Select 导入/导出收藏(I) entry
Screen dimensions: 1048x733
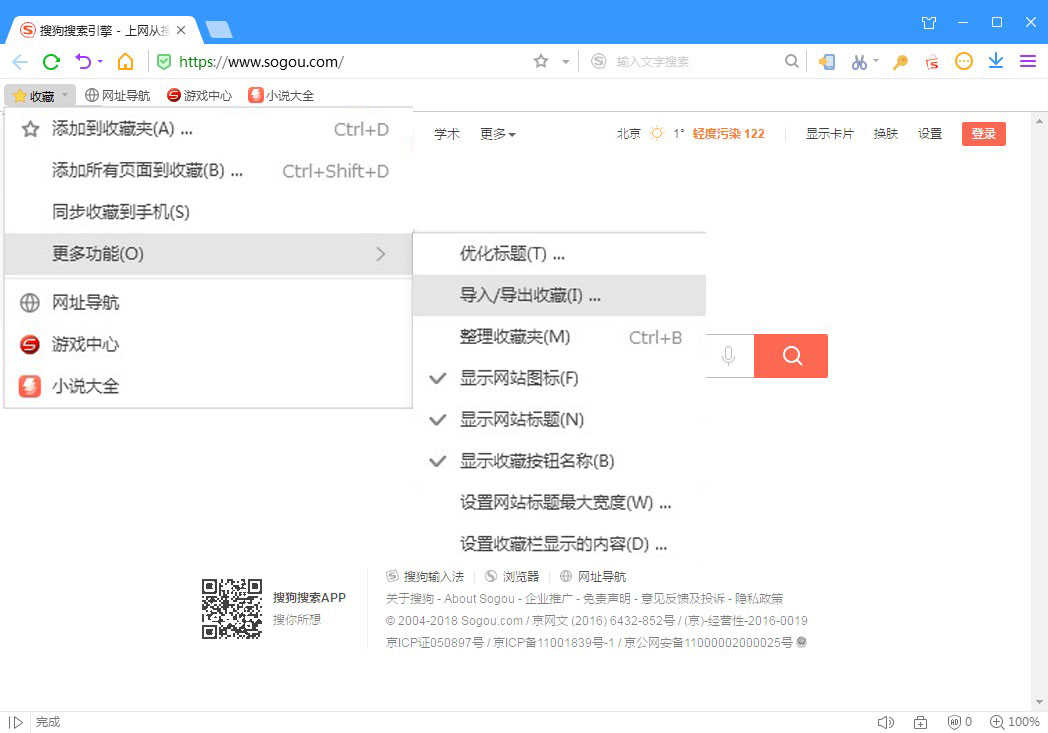tap(559, 295)
